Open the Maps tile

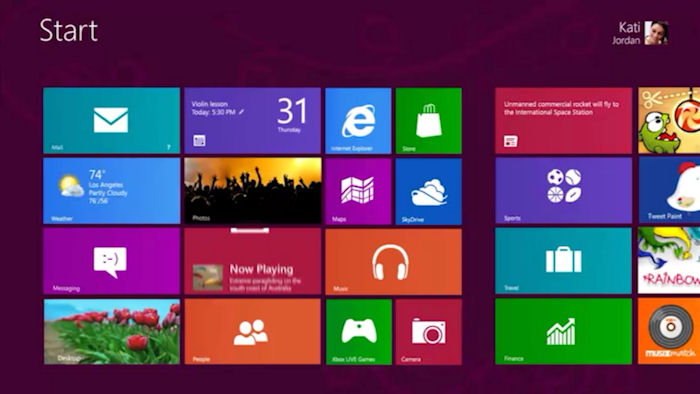[x=358, y=191]
